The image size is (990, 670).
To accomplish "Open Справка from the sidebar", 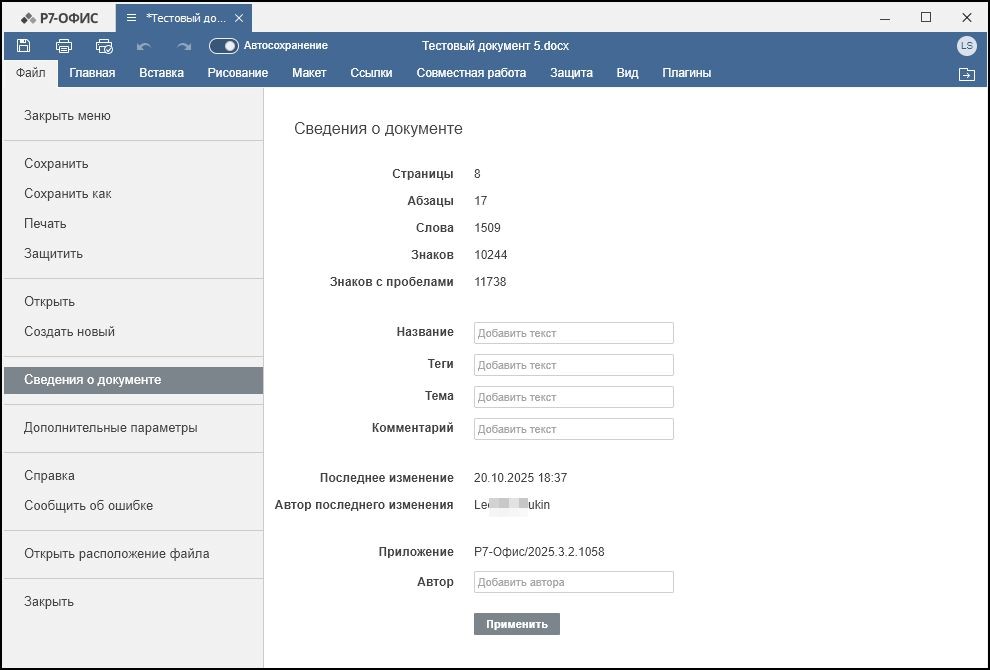I will (x=133, y=476).
